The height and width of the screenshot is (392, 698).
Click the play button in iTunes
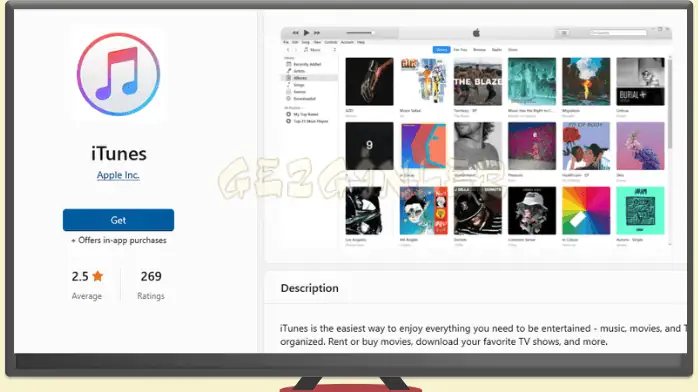306,32
